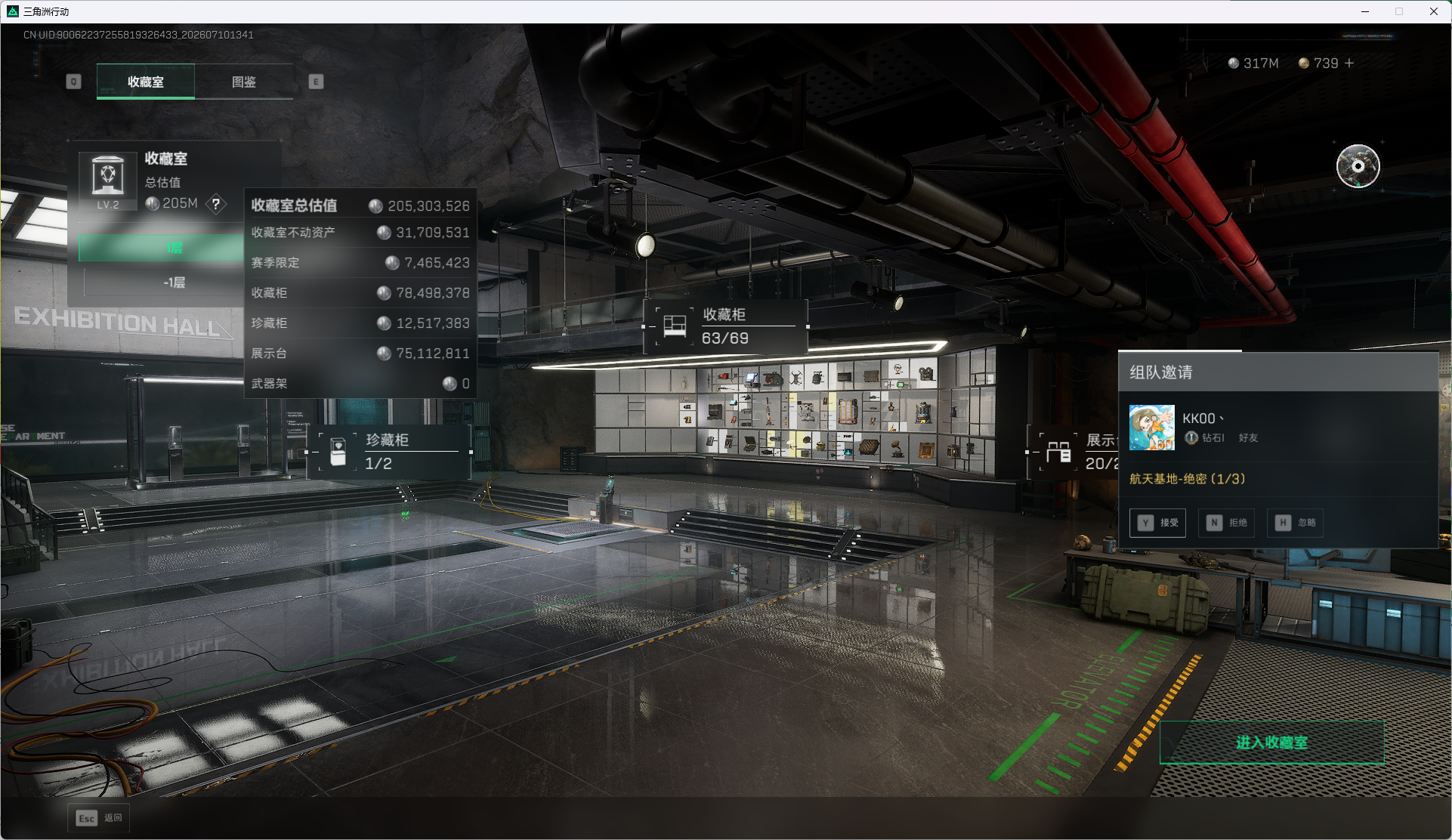
Task: Click the round disc icon at top right
Action: tap(1358, 166)
